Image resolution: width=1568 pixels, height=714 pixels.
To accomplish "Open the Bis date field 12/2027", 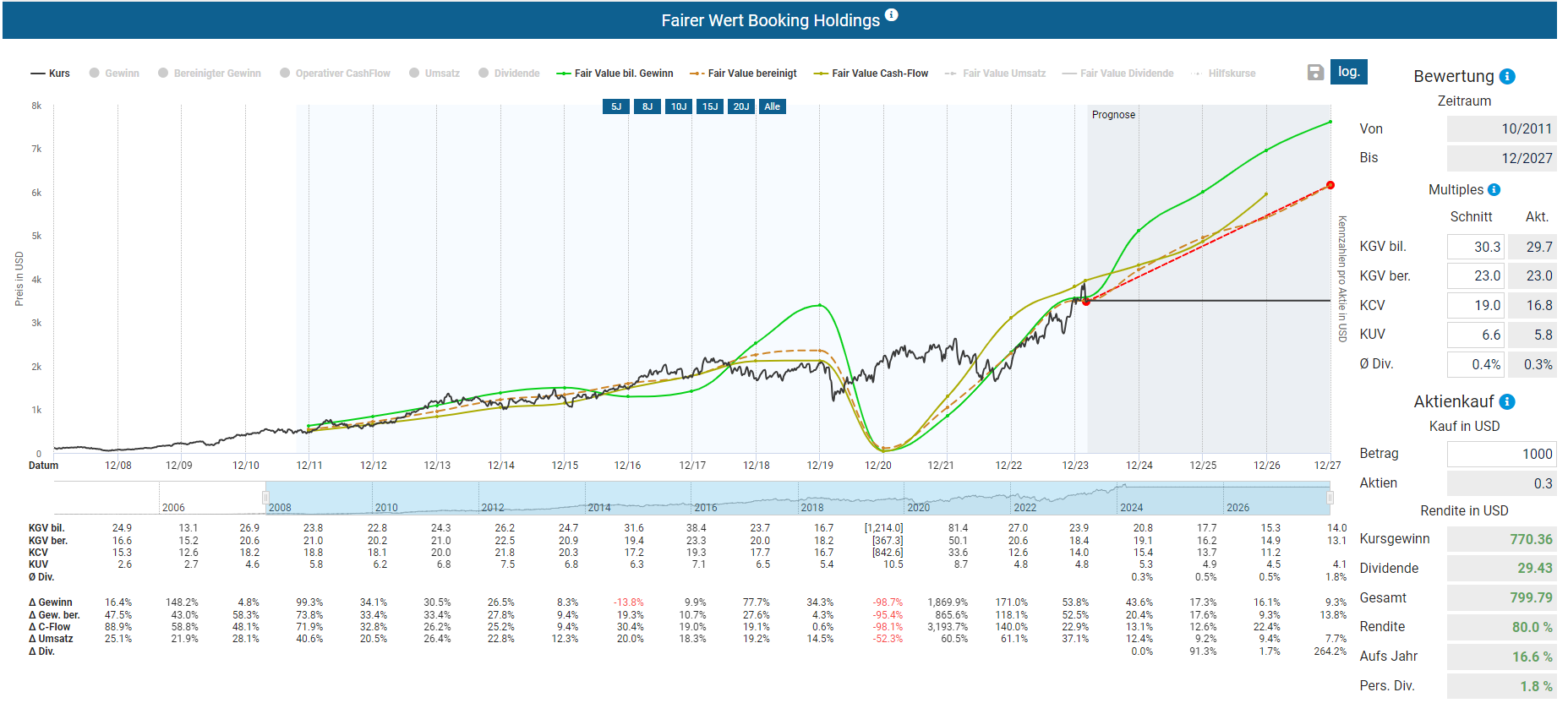I will pyautogui.click(x=1501, y=158).
